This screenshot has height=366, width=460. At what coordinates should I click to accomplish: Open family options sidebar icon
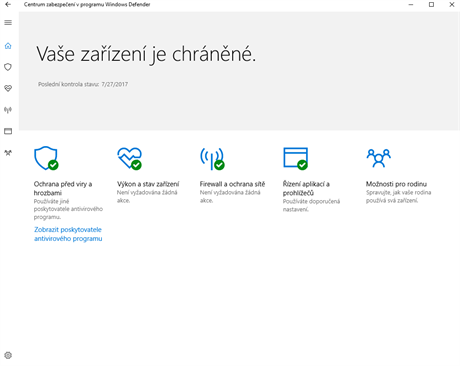tap(8, 153)
